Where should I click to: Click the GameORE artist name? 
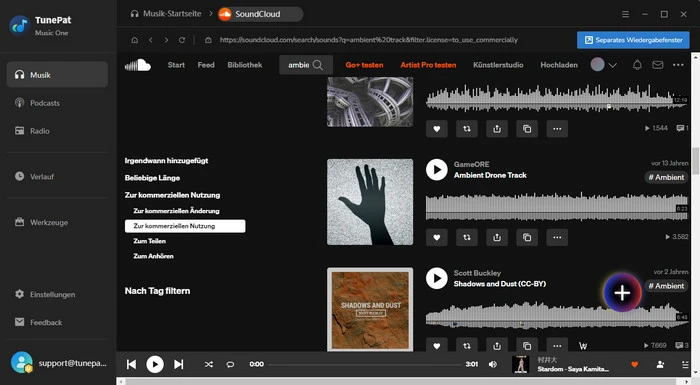(x=471, y=164)
